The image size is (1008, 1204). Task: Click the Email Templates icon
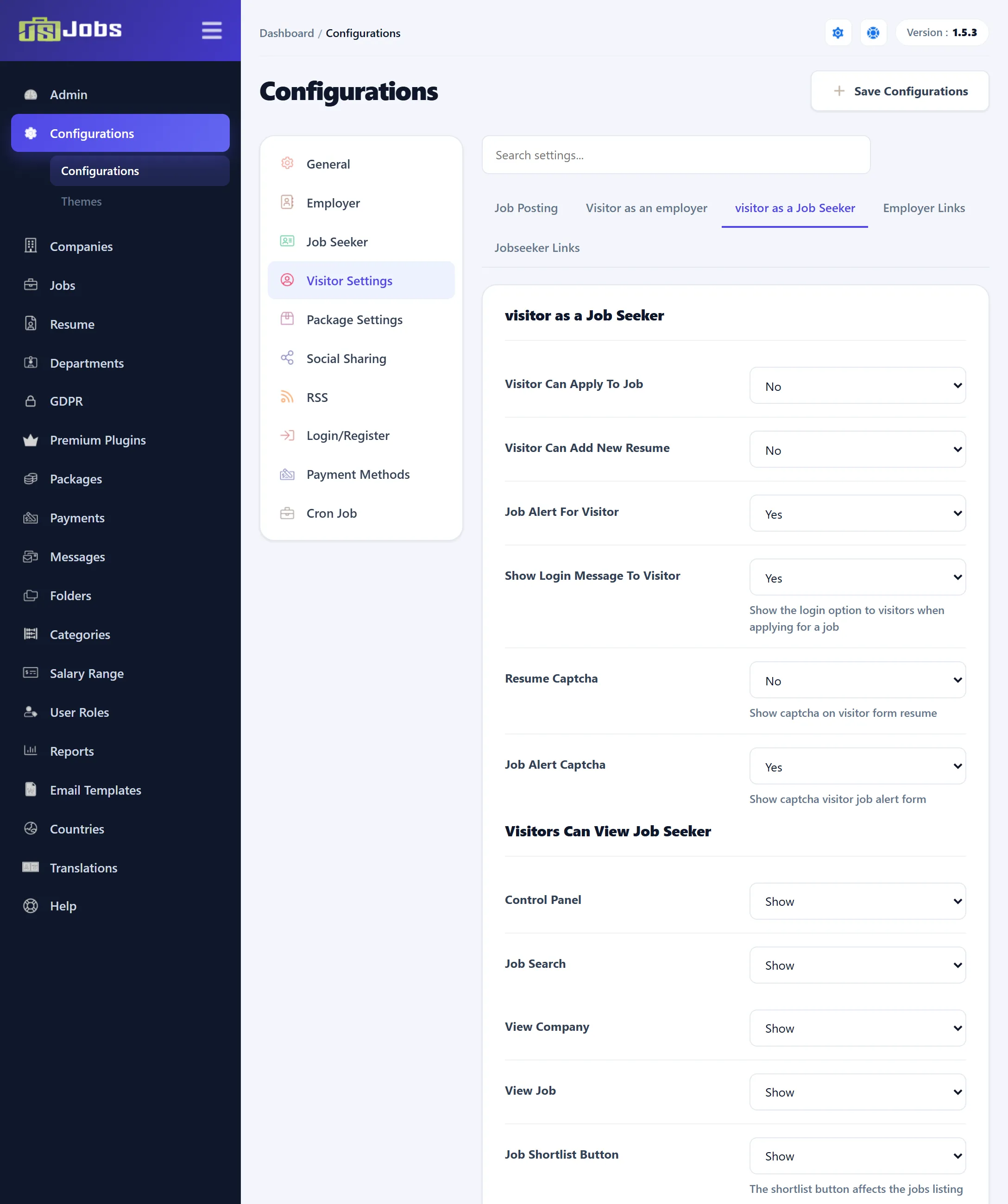(31, 790)
